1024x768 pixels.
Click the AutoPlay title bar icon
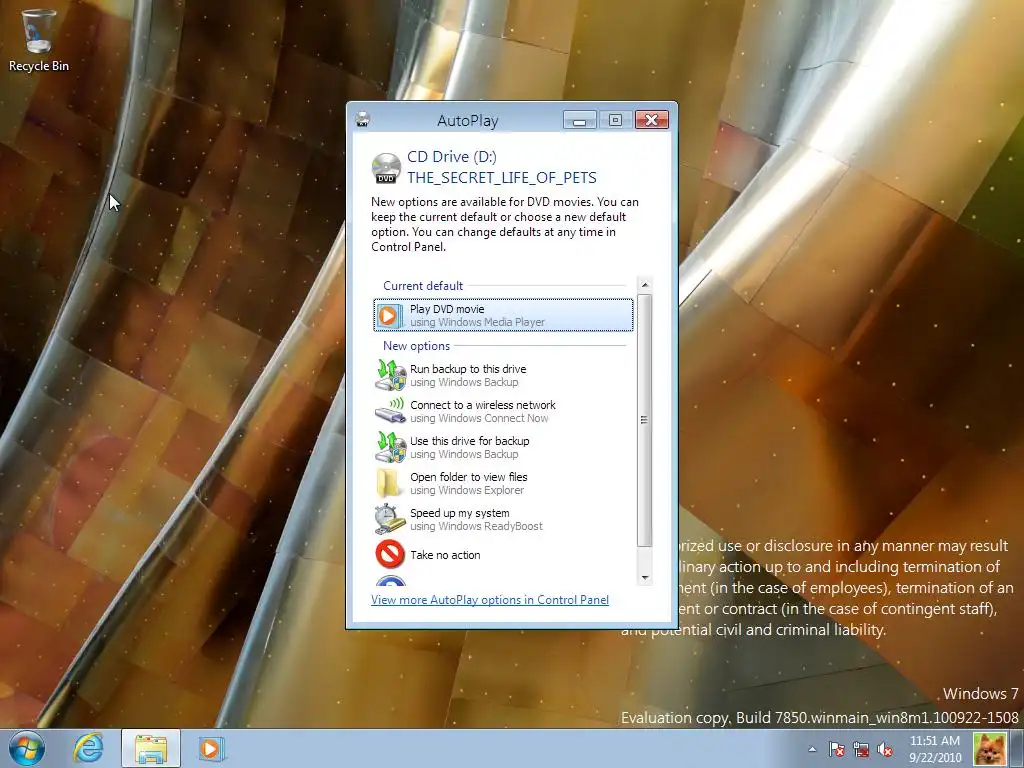pos(362,120)
